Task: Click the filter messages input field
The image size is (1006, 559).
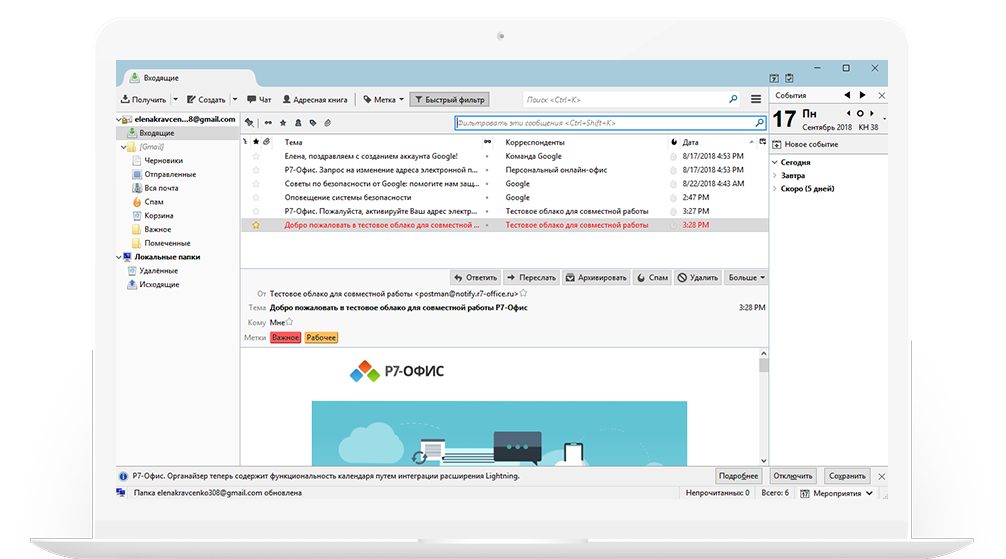Action: (603, 123)
